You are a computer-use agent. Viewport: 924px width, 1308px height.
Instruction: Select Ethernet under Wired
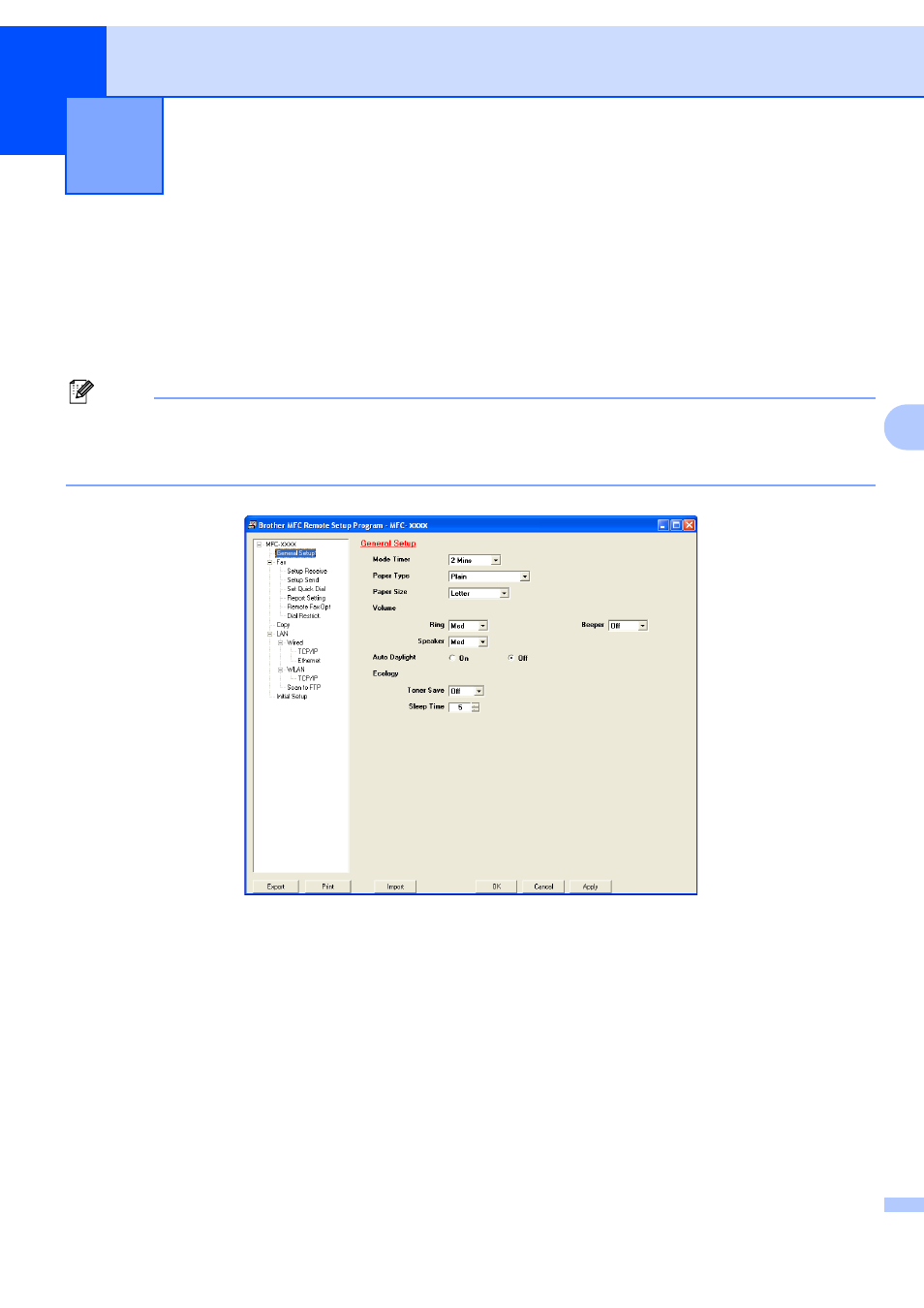(309, 661)
